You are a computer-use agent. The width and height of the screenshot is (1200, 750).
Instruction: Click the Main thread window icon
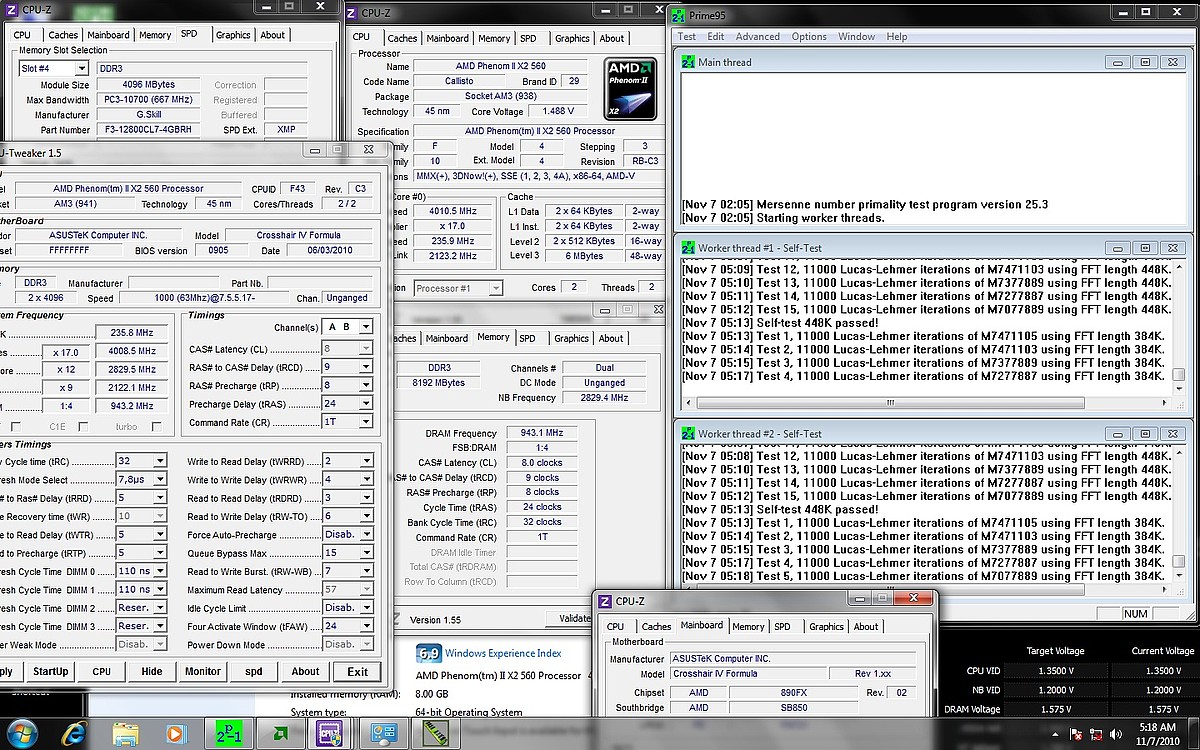pyautogui.click(x=687, y=62)
